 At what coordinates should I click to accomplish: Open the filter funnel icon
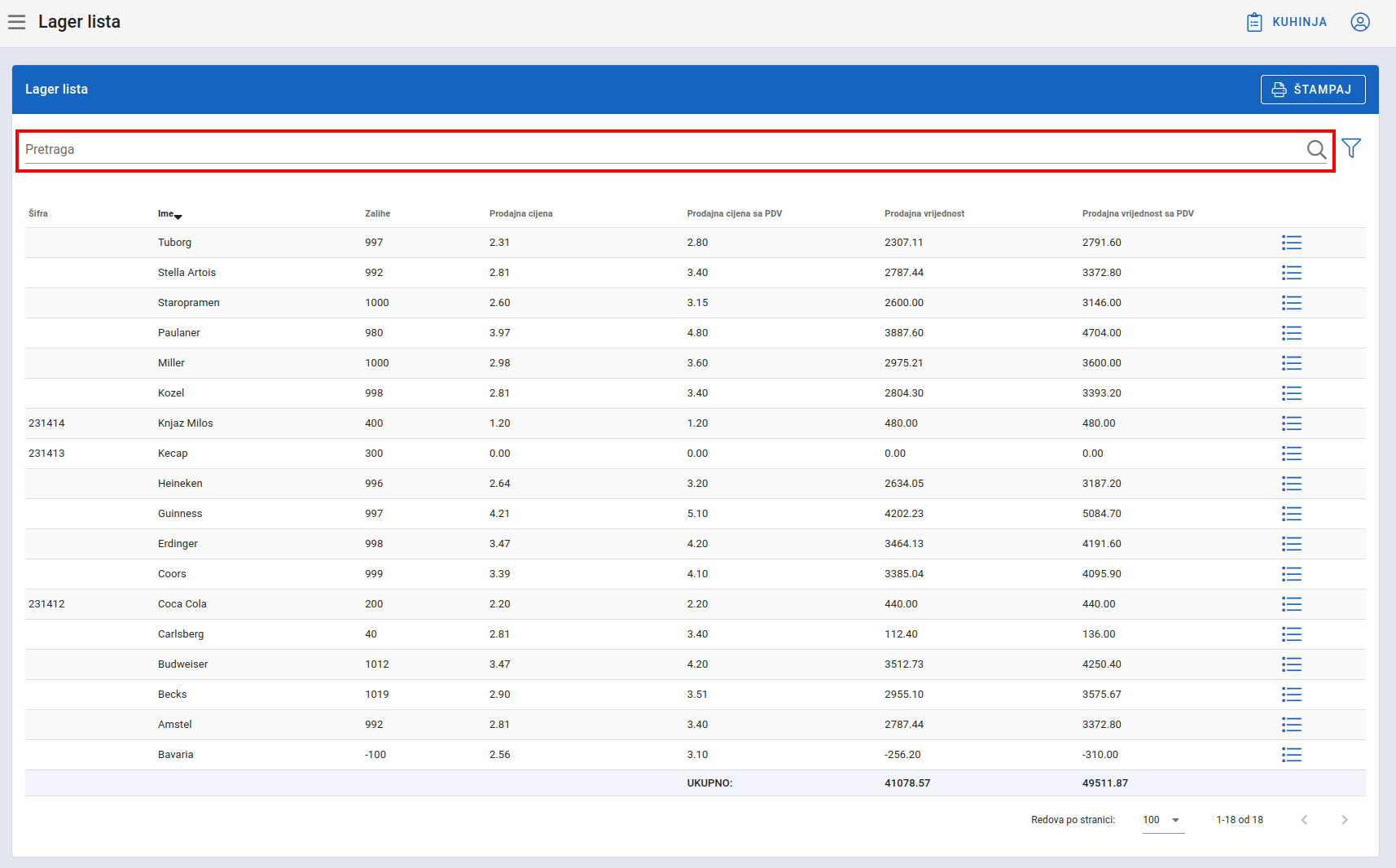pos(1351,148)
